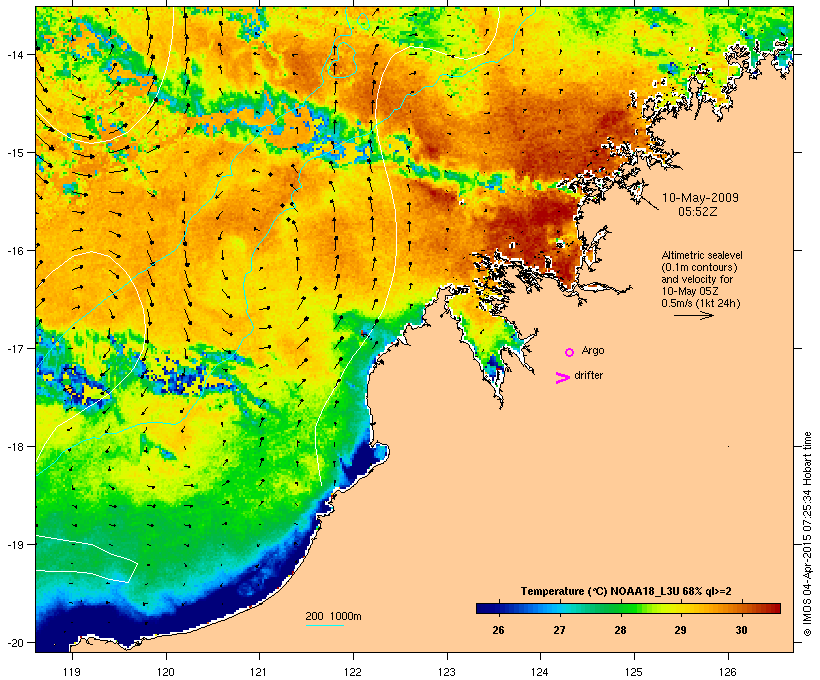
Task: Click the 'Temperature (°C) NOAA18_L3U' colorbar title
Action: (626, 592)
